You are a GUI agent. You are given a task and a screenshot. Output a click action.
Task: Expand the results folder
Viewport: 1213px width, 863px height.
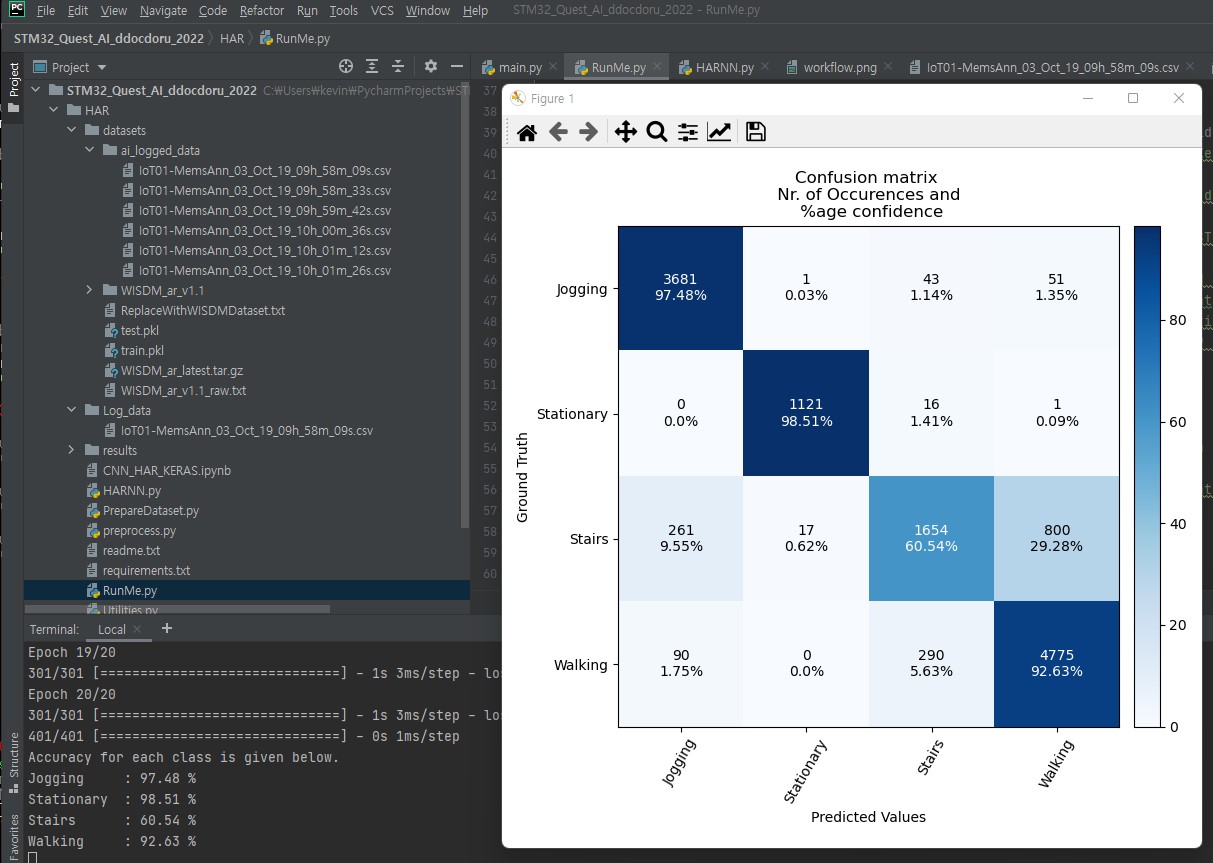click(72, 450)
